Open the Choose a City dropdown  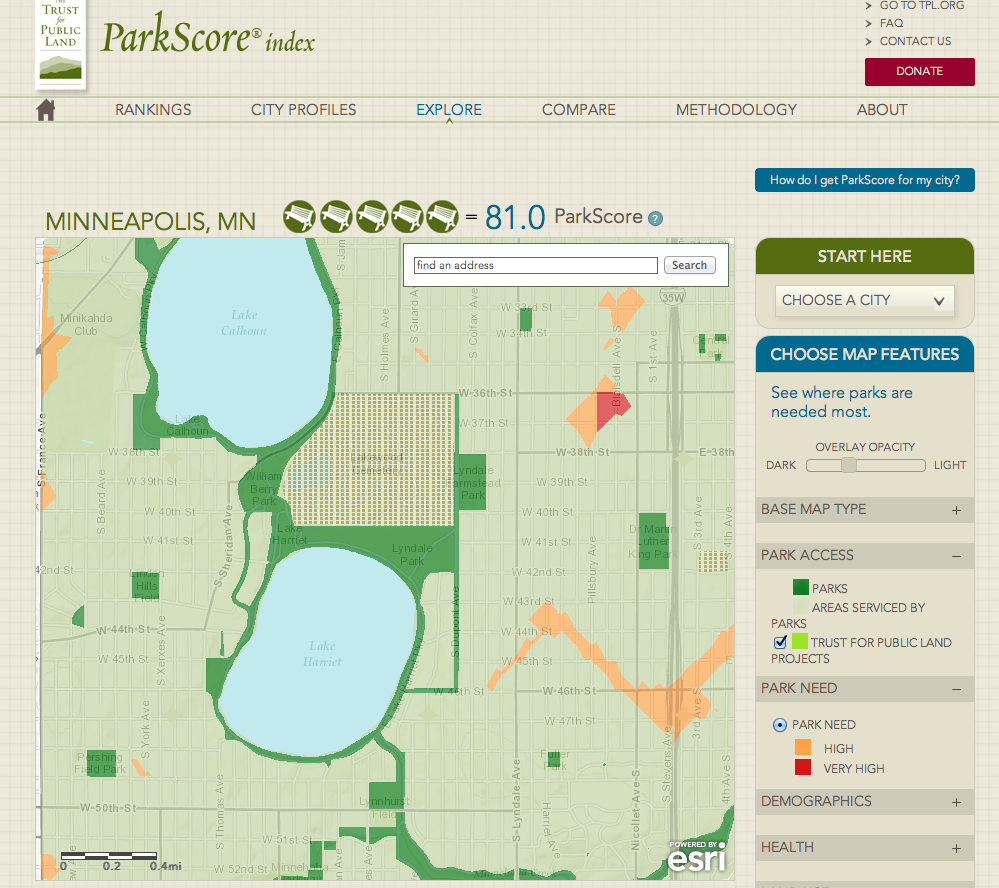(x=865, y=300)
